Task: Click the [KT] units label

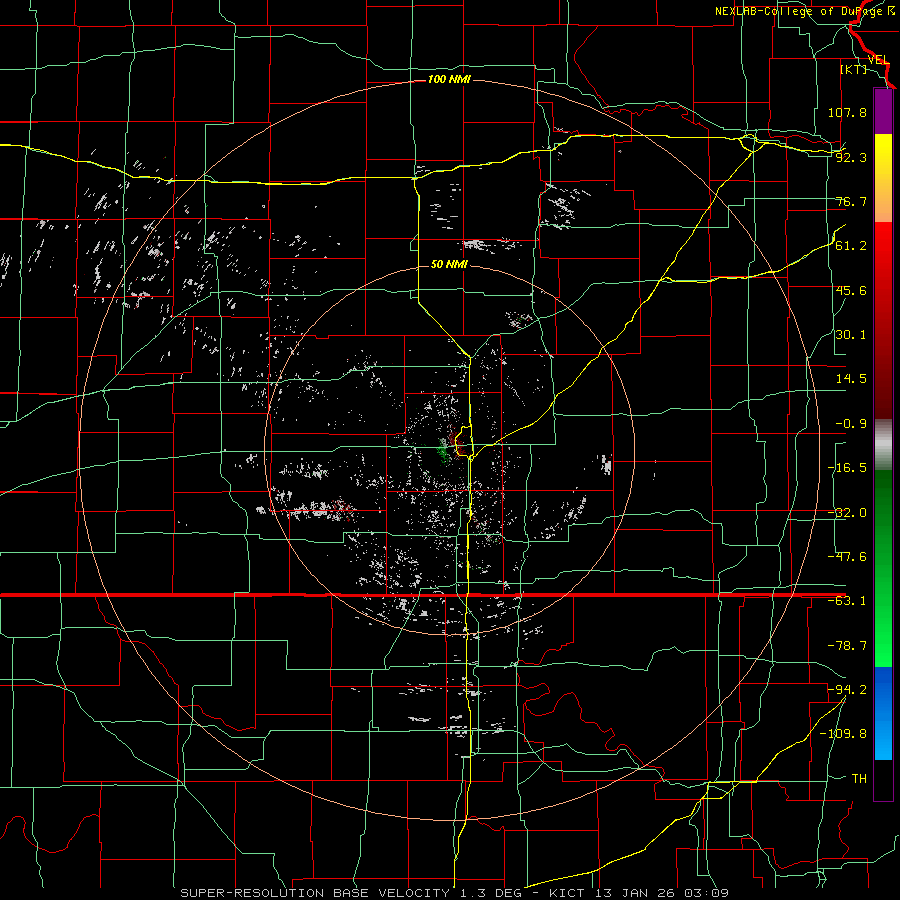Action: pyautogui.click(x=854, y=69)
